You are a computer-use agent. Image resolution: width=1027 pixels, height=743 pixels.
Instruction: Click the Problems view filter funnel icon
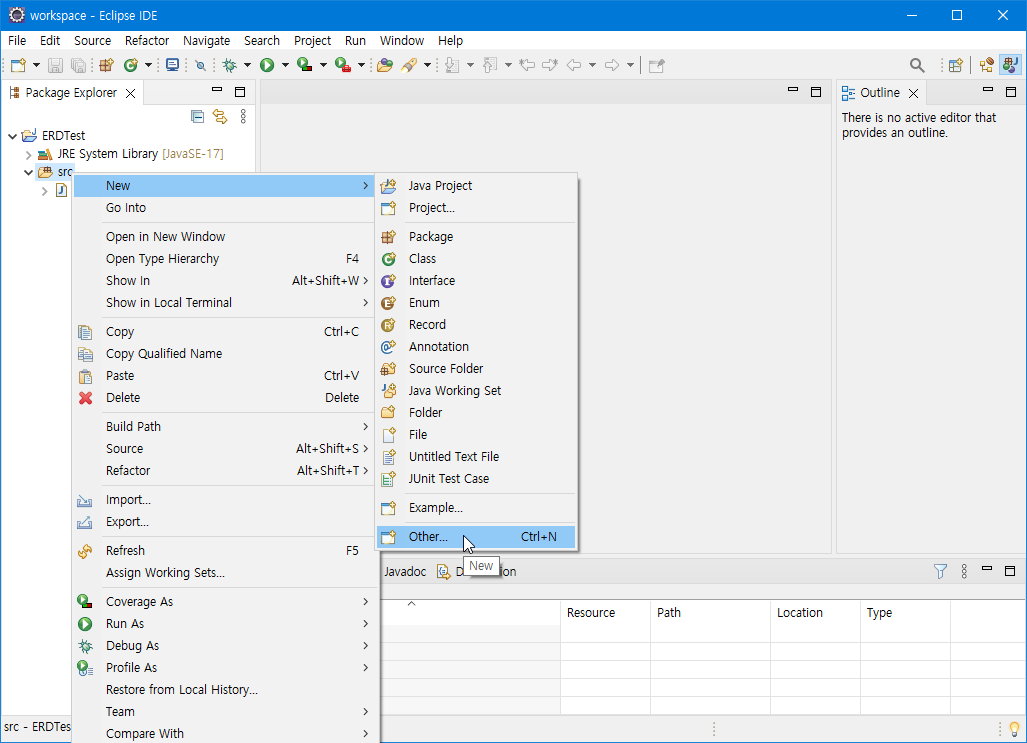click(x=940, y=571)
